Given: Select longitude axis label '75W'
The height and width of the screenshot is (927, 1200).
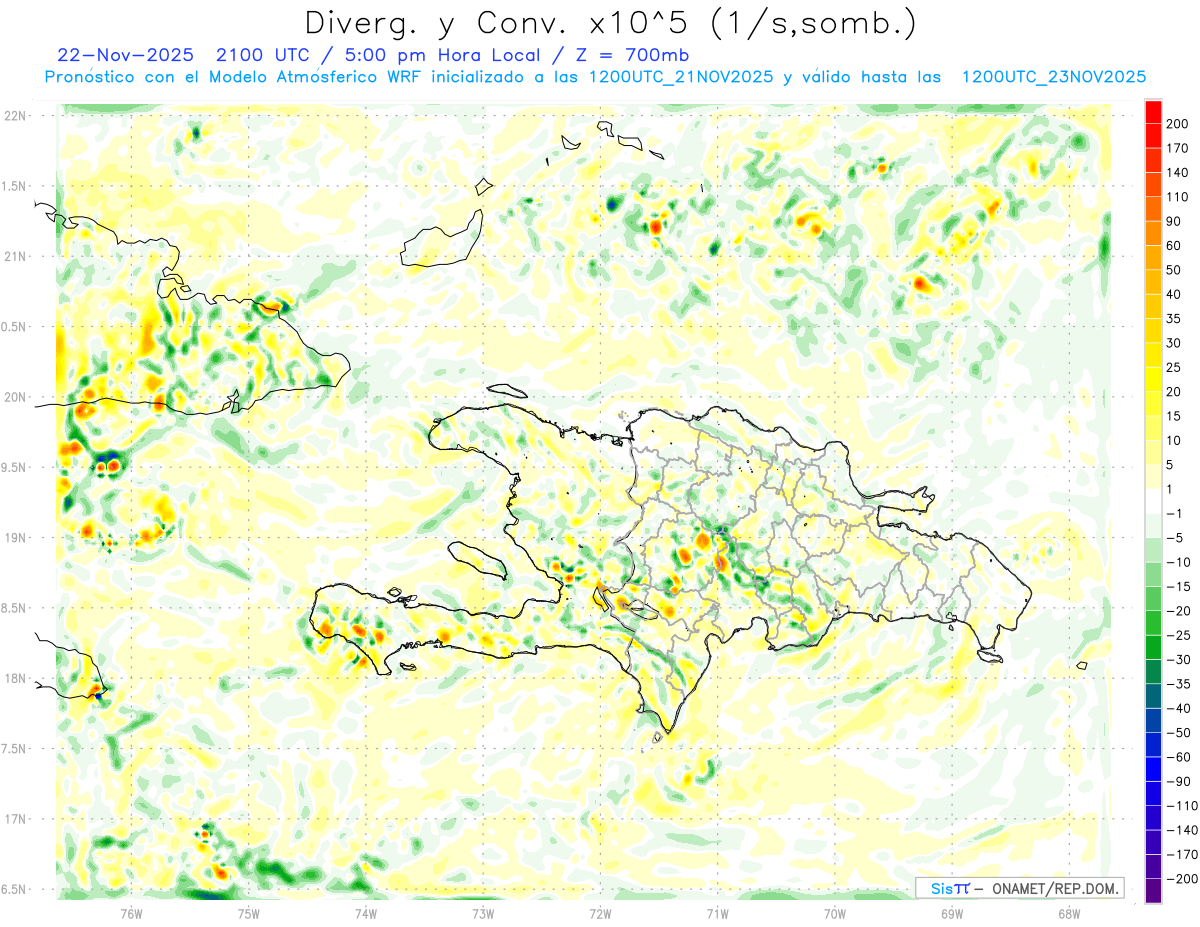Looking at the screenshot, I should point(248,913).
